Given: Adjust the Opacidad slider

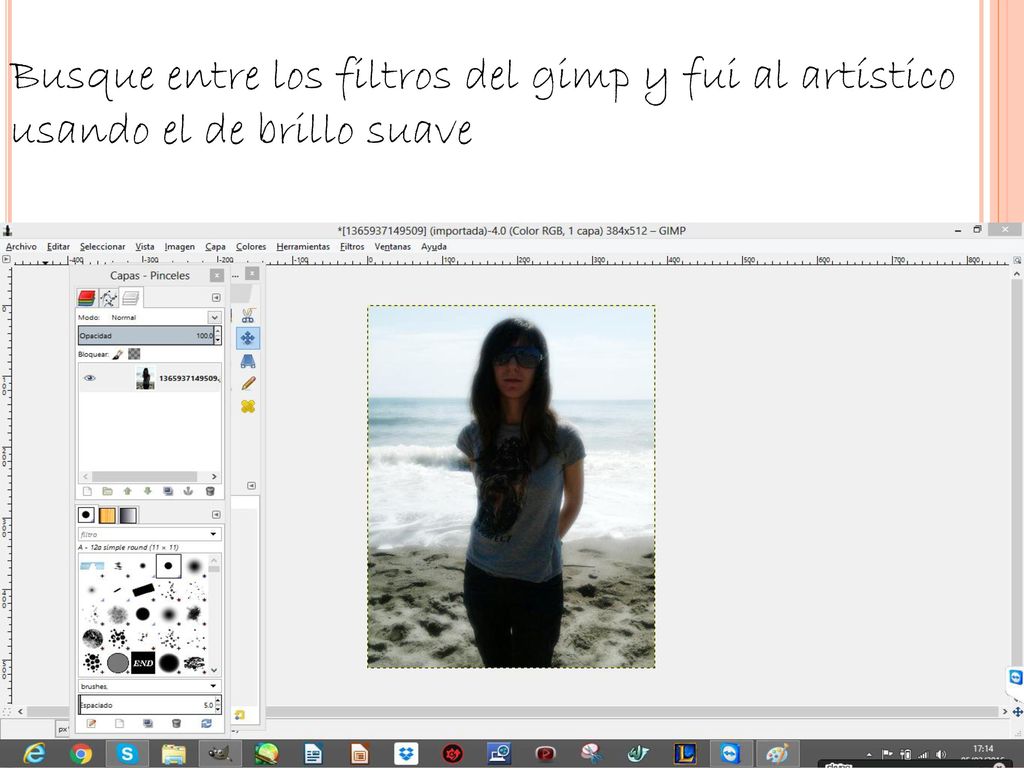Looking at the screenshot, I should (146, 336).
